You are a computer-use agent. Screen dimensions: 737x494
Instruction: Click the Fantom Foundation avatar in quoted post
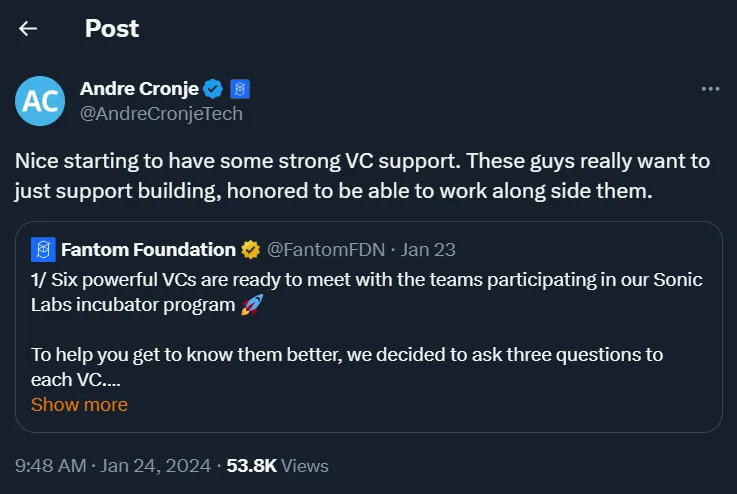tap(43, 250)
